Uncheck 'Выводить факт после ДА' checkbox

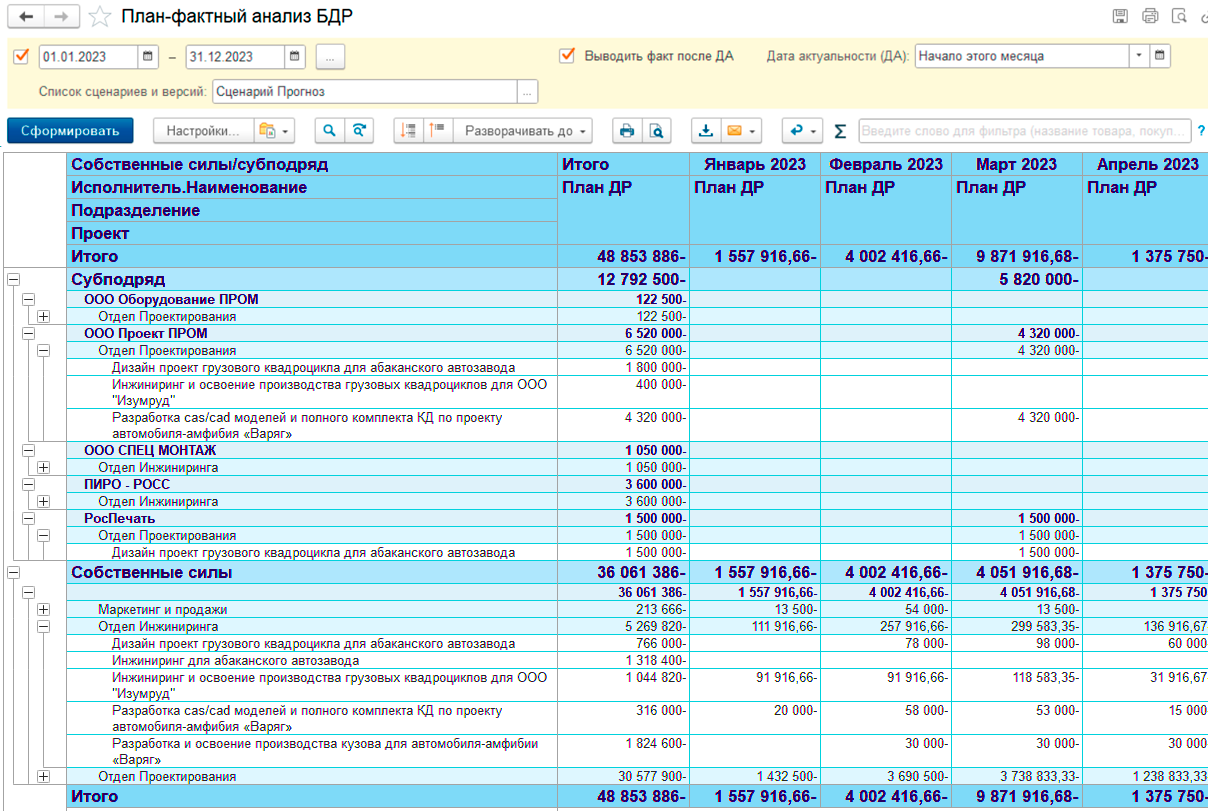[x=567, y=56]
